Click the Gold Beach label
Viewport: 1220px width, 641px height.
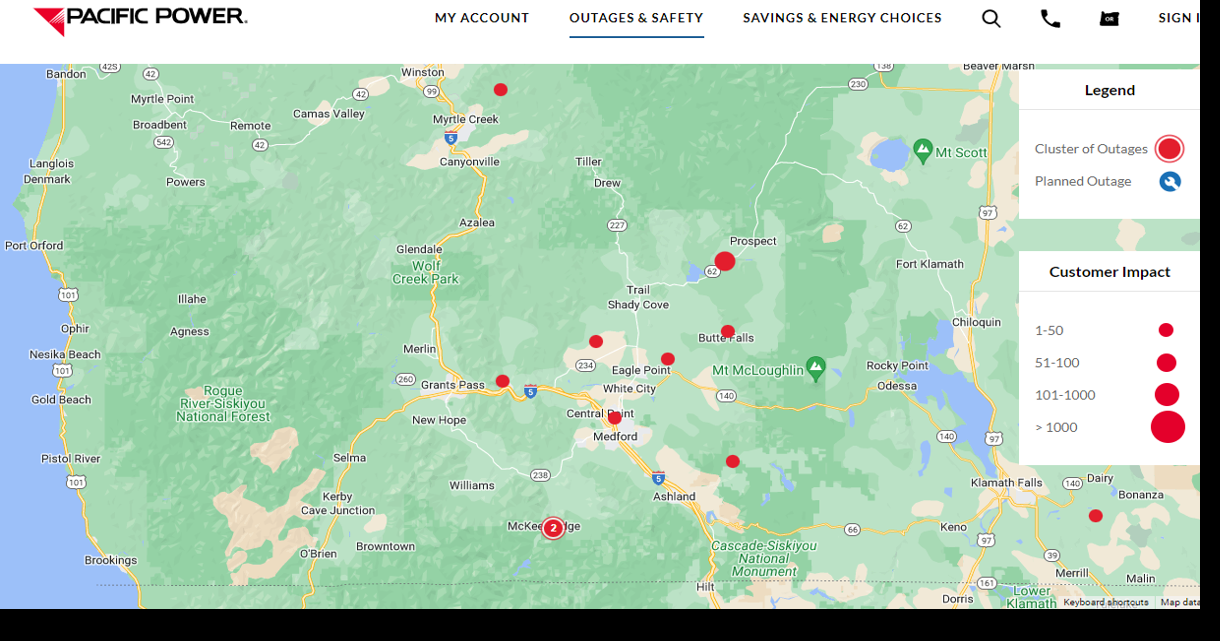61,399
